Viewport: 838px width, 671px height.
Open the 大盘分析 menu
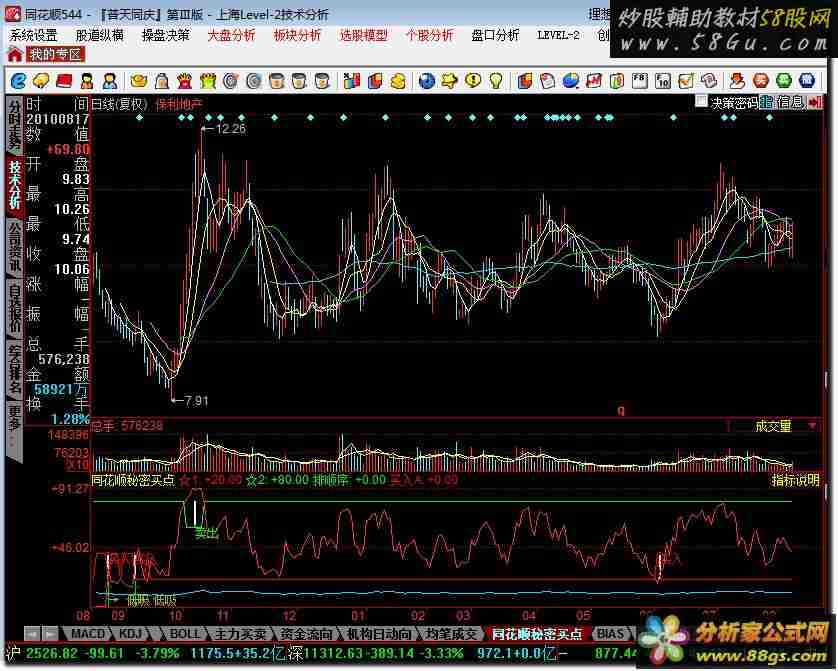(x=231, y=35)
